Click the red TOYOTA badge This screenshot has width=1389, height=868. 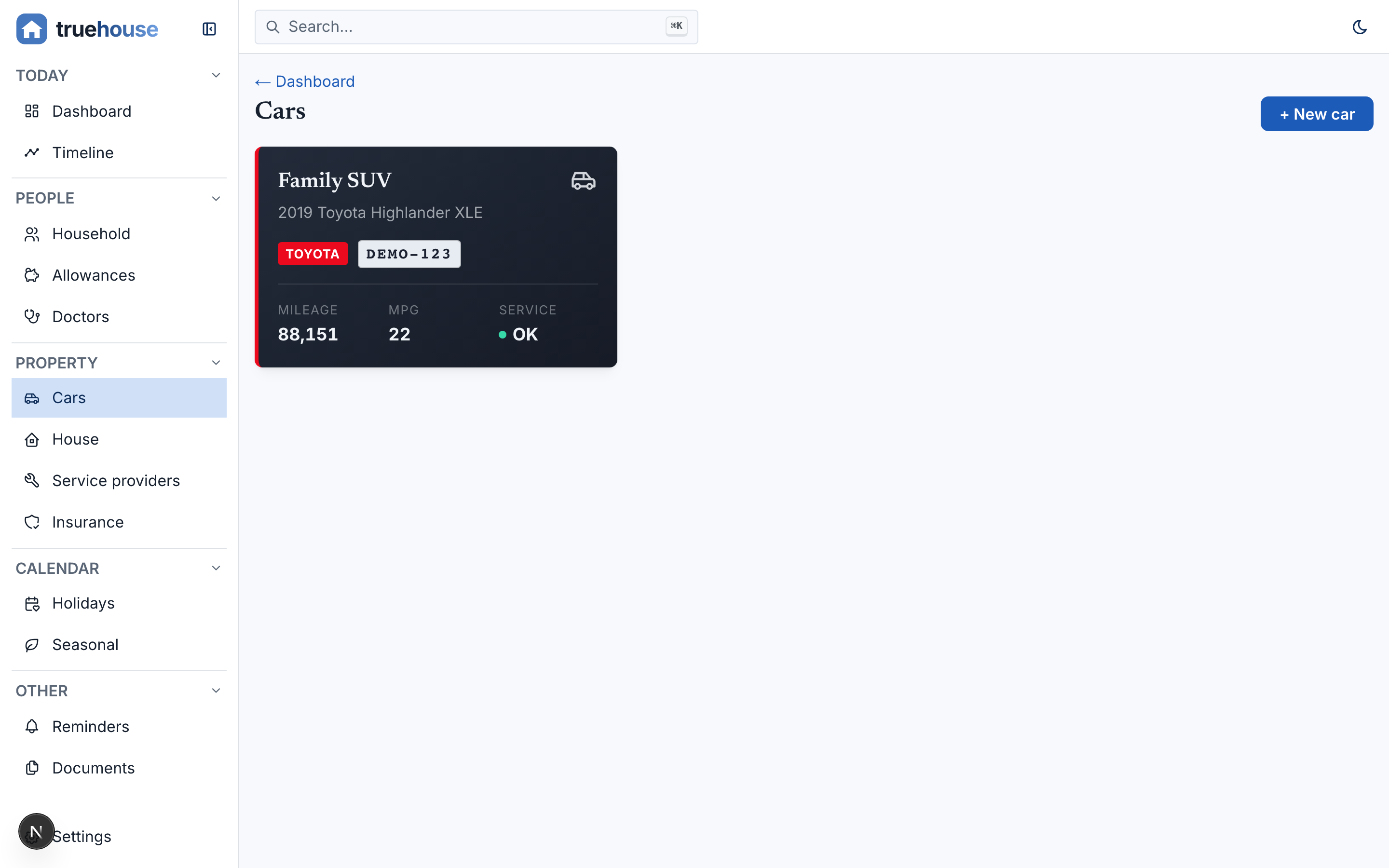coord(312,254)
